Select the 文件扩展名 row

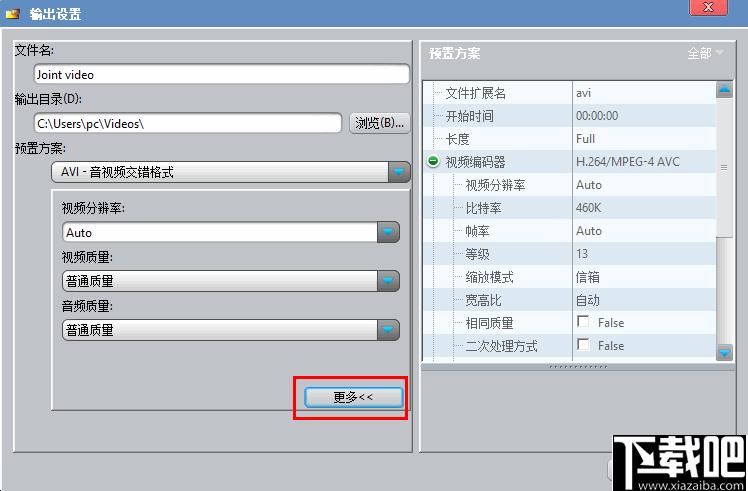(570, 93)
